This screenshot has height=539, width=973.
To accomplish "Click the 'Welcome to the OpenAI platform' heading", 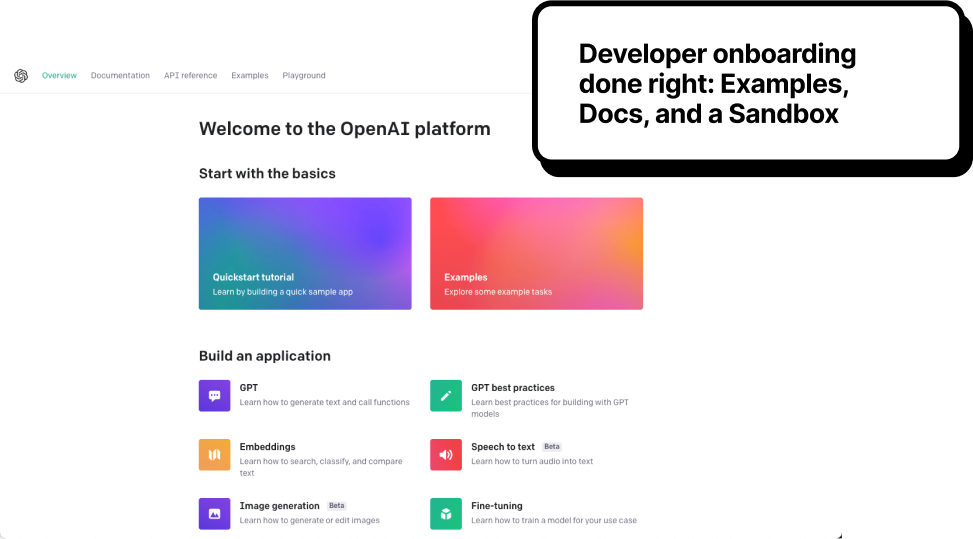I will (344, 129).
